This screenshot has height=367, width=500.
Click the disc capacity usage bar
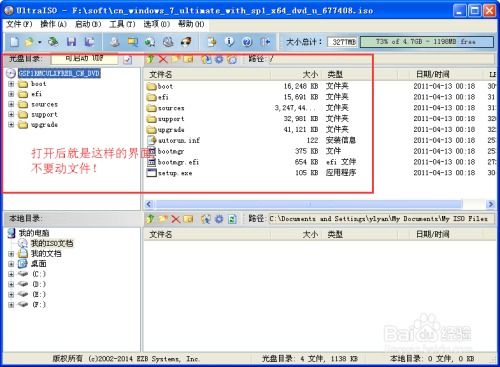pyautogui.click(x=427, y=42)
